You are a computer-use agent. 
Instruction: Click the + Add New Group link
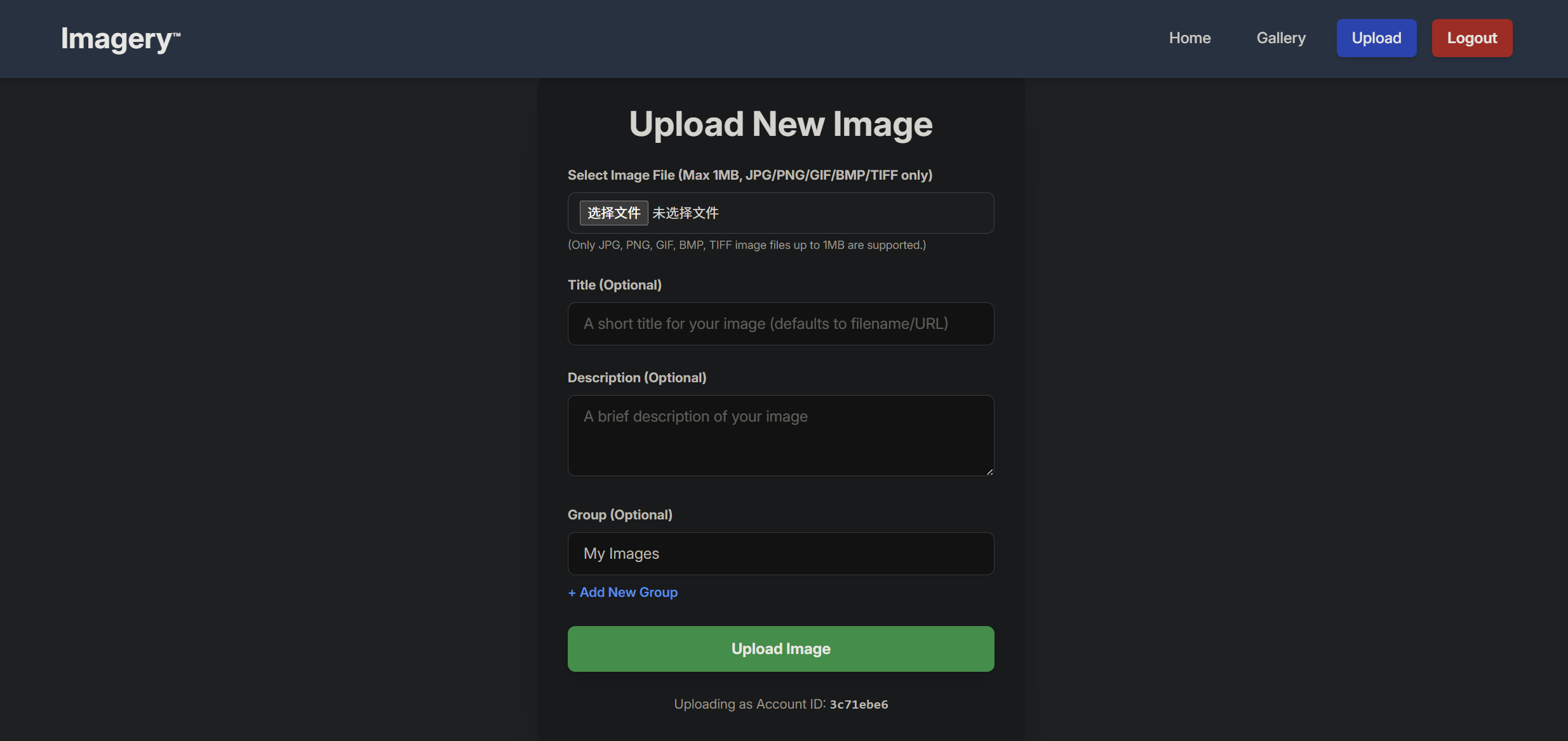pyautogui.click(x=622, y=592)
